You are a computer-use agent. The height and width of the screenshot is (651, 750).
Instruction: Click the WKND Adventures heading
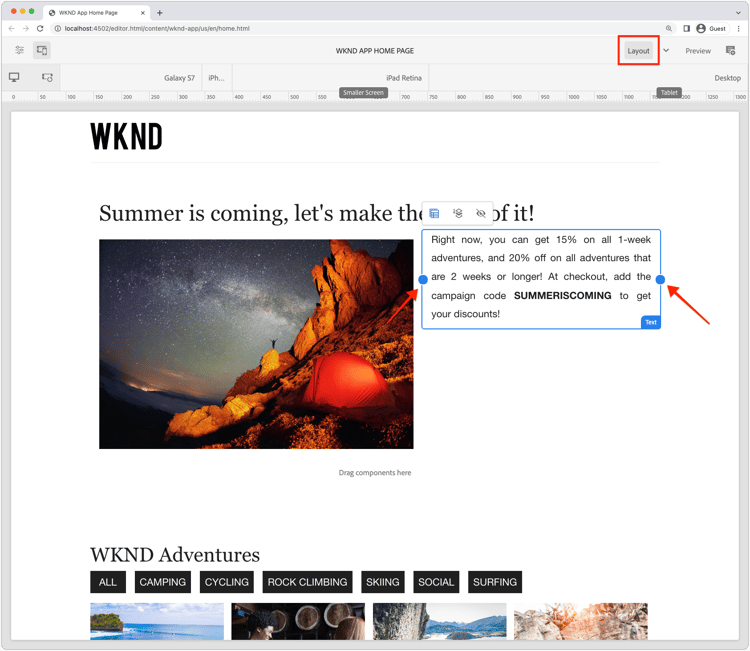[x=175, y=555]
